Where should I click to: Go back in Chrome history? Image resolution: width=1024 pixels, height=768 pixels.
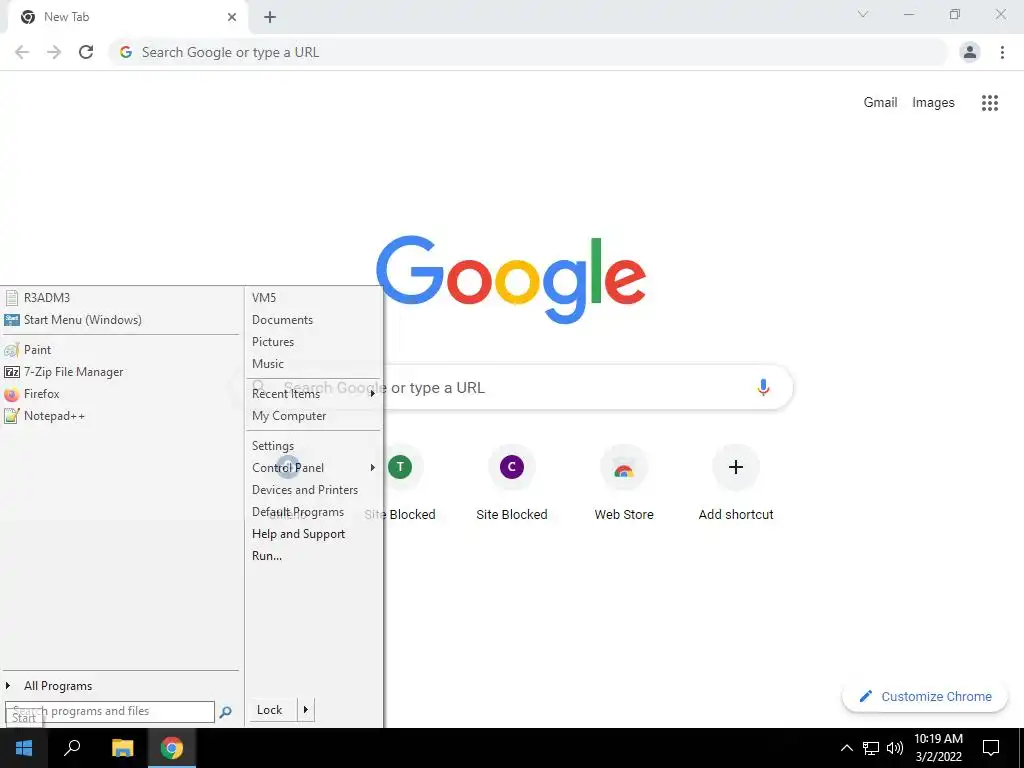(x=22, y=52)
